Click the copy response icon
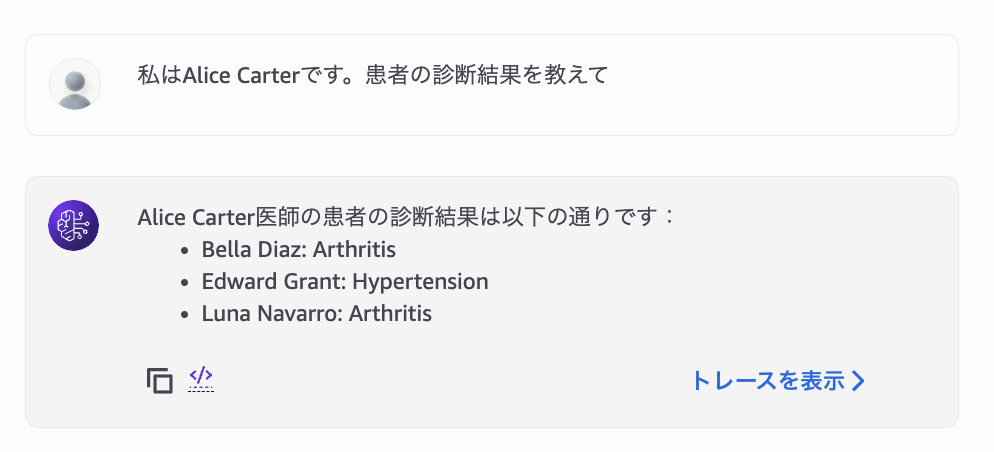 (159, 380)
